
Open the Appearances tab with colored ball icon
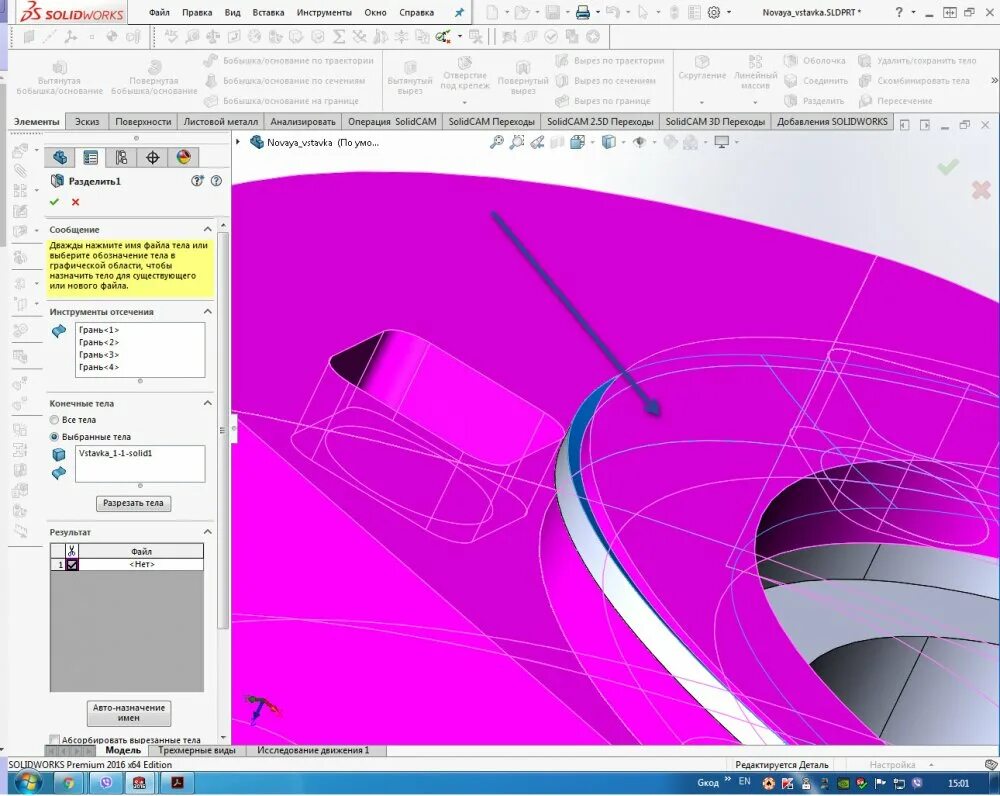(x=183, y=157)
